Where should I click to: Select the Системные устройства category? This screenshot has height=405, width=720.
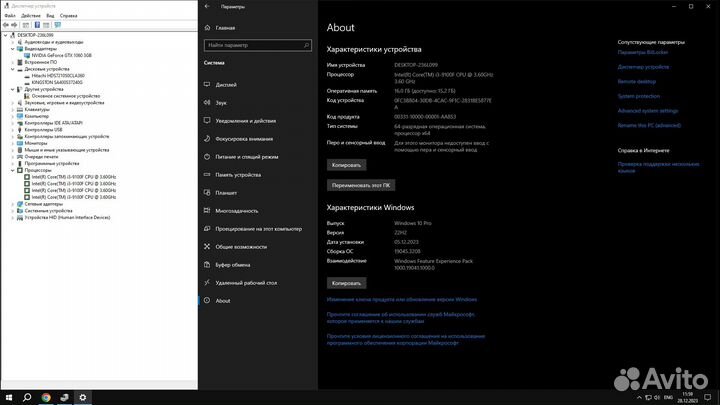coord(48,211)
